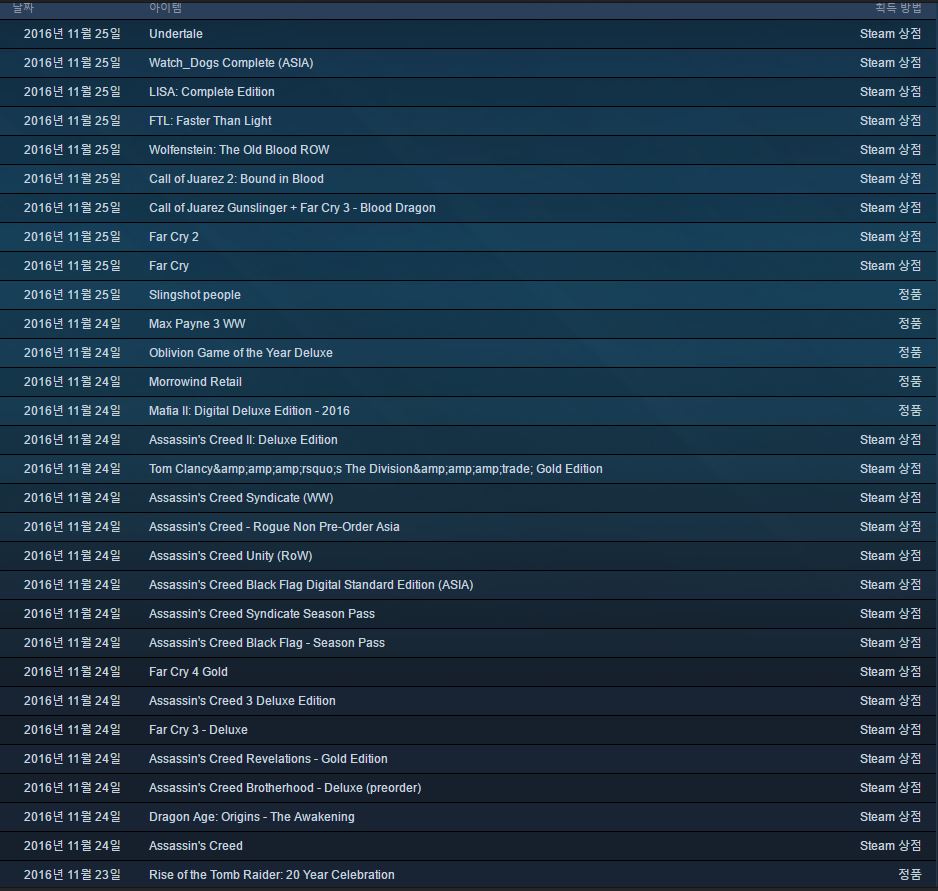Click Call of Juarez Gunslinger + Blood Dragon item
The height and width of the screenshot is (891, 938).
(293, 208)
